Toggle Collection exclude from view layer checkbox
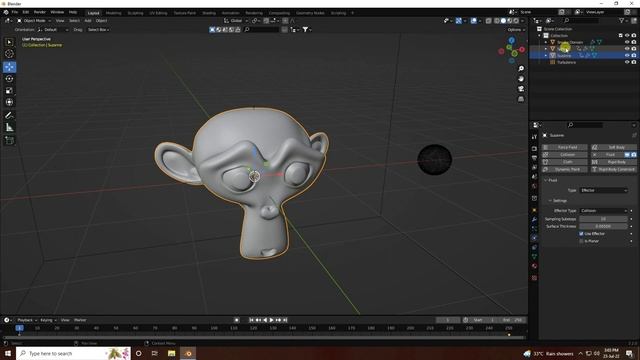Screen dimensions: 640x360 (x=620, y=36)
